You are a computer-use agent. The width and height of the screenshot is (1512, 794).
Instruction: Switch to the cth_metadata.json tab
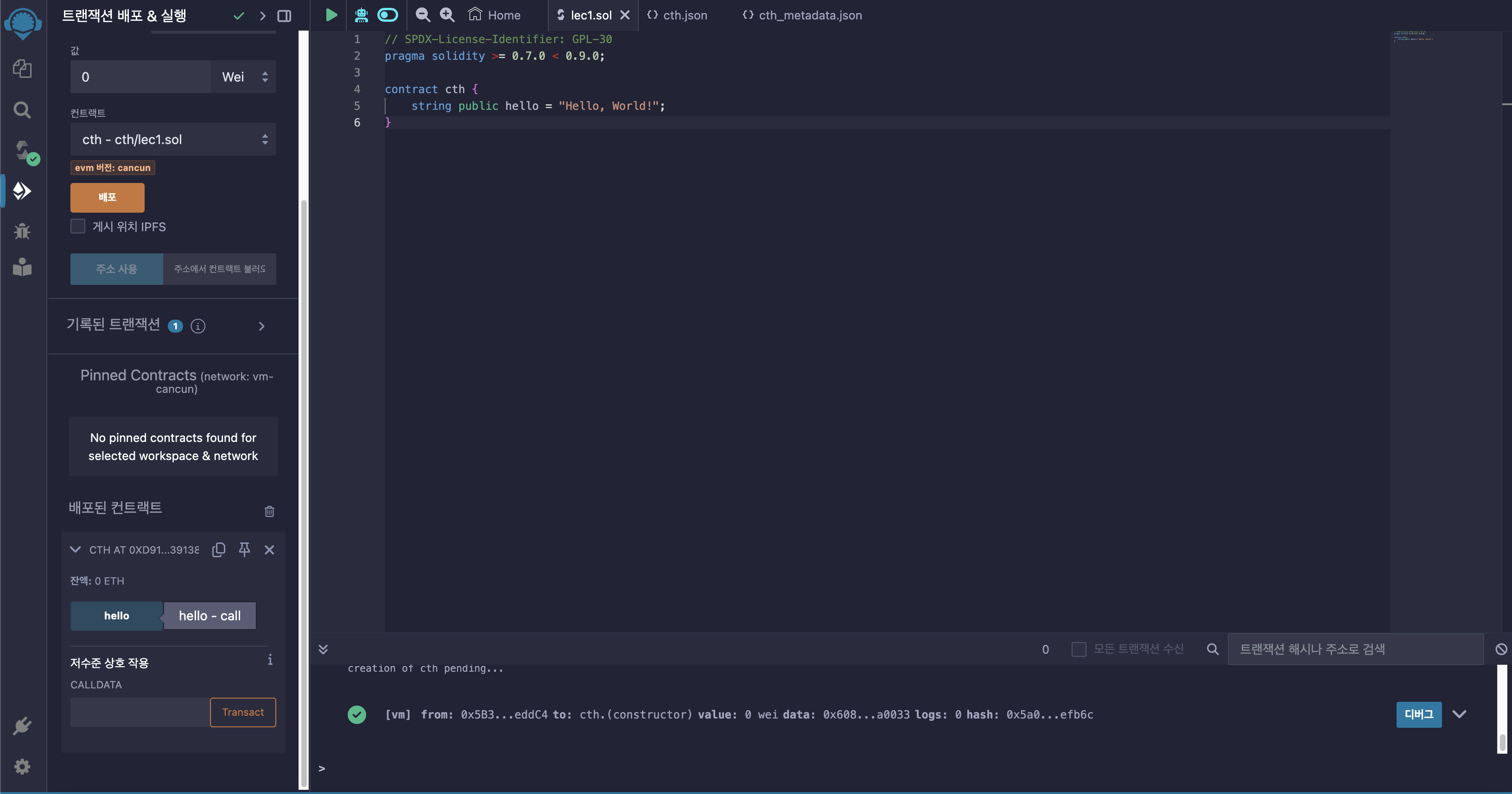(x=802, y=15)
